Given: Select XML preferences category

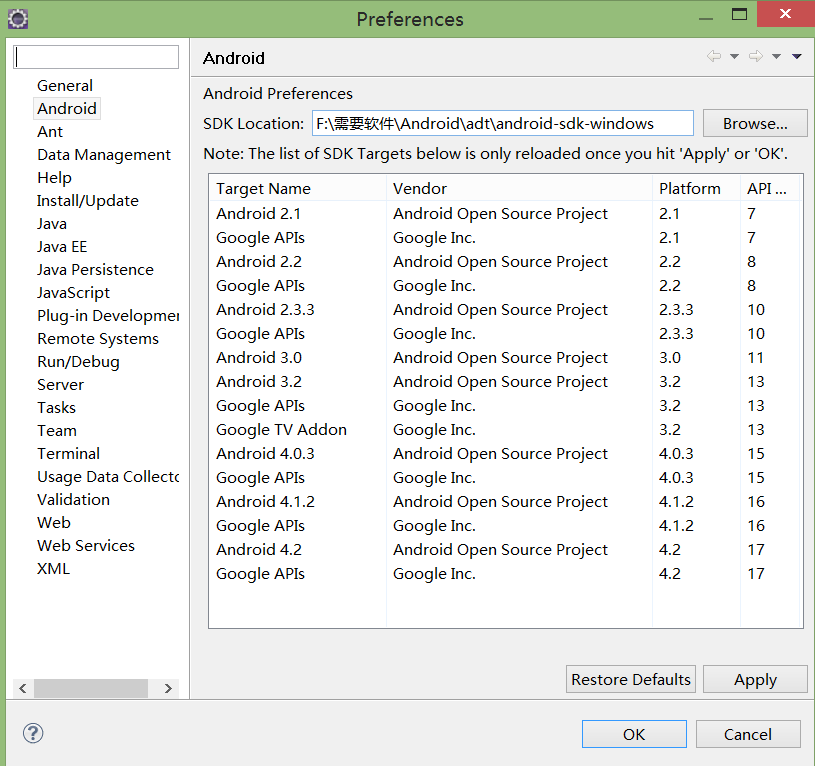Looking at the screenshot, I should pos(53,569).
